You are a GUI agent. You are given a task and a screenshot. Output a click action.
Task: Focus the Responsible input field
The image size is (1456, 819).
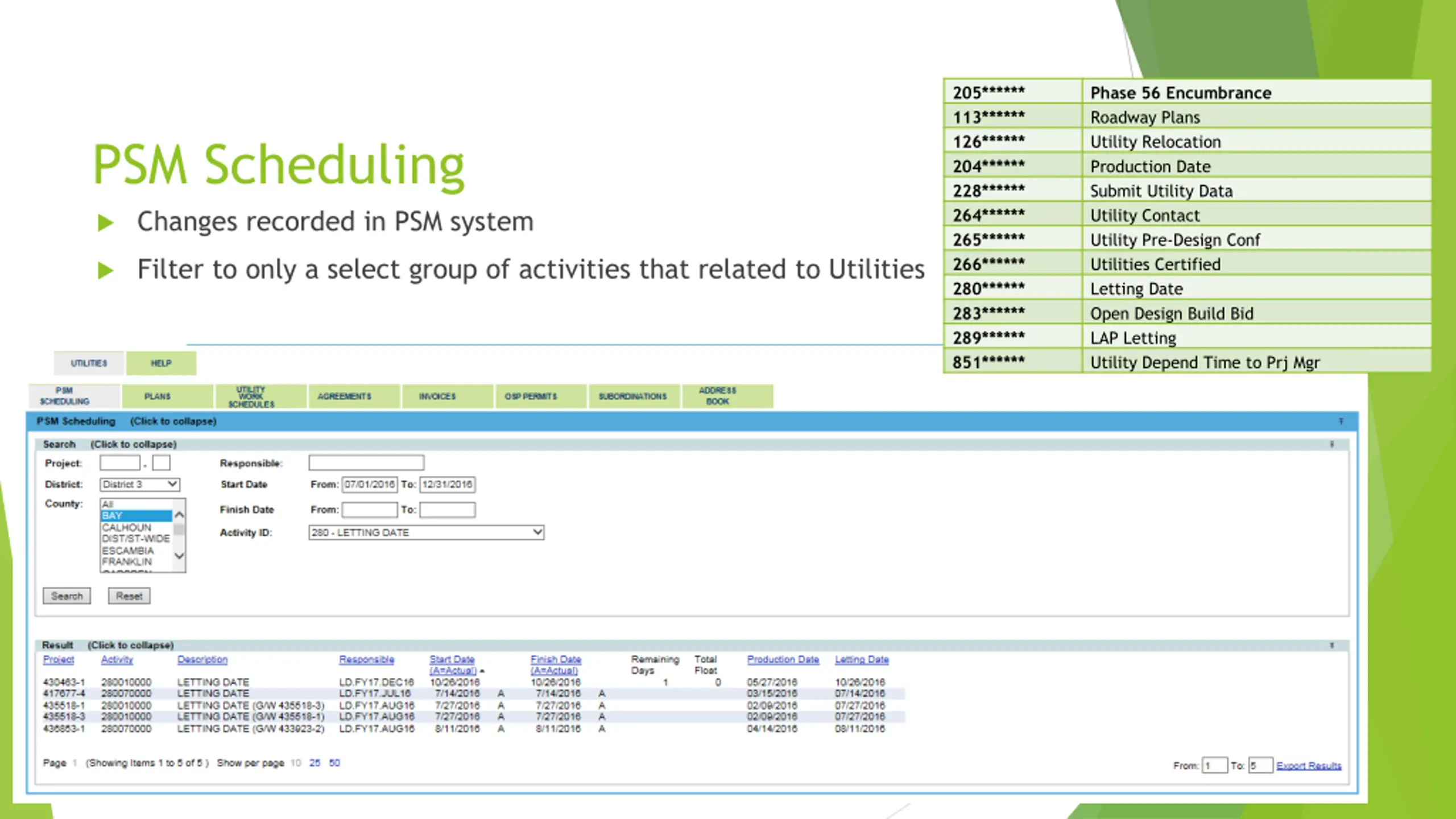click(x=366, y=463)
